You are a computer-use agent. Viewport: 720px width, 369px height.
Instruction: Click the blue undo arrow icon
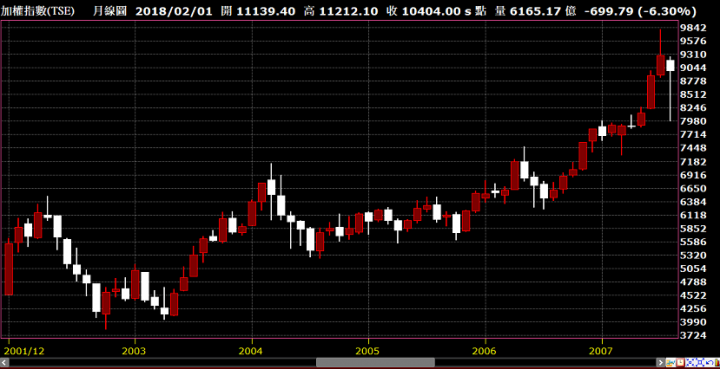coord(709,362)
